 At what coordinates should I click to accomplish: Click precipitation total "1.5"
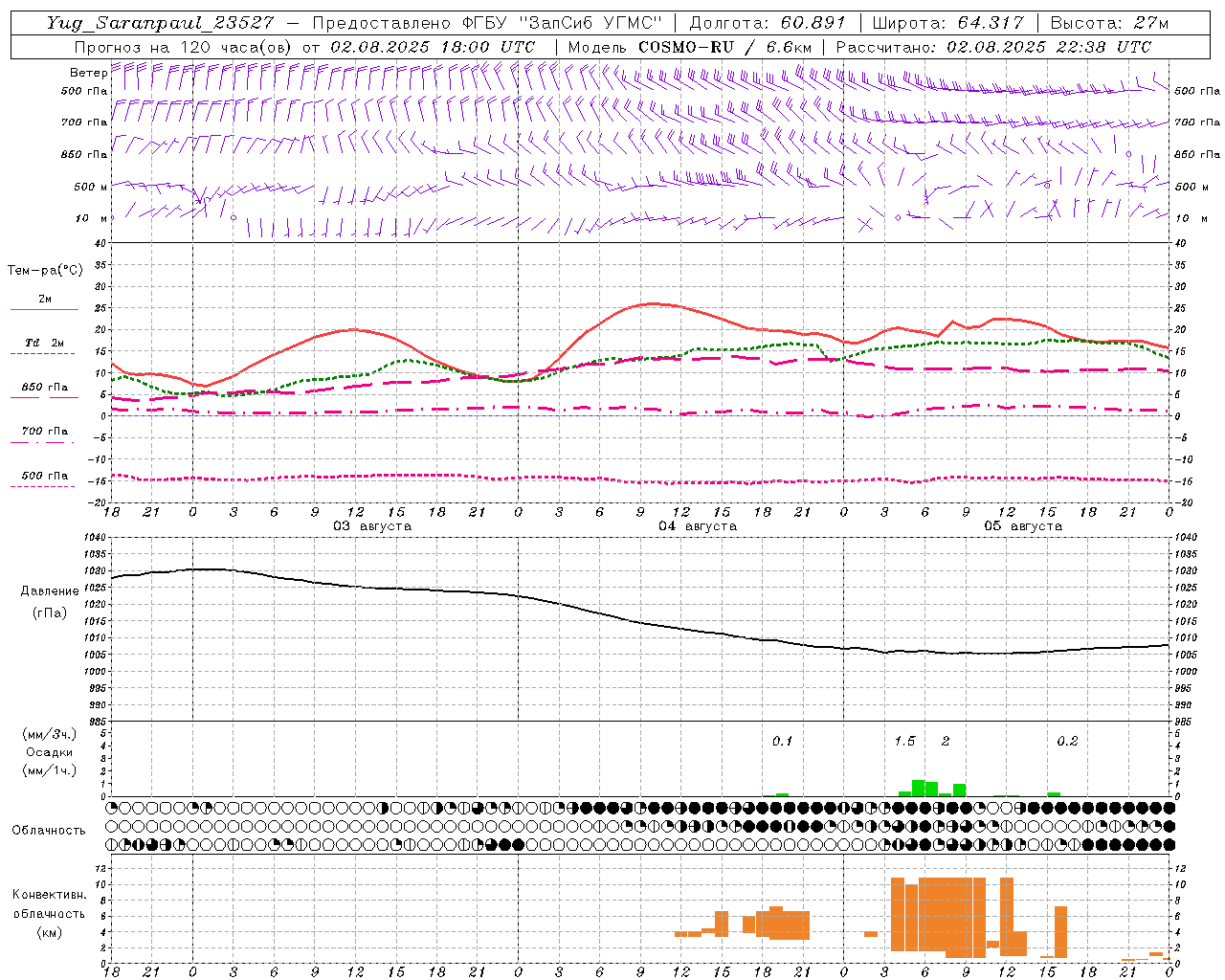pos(904,742)
